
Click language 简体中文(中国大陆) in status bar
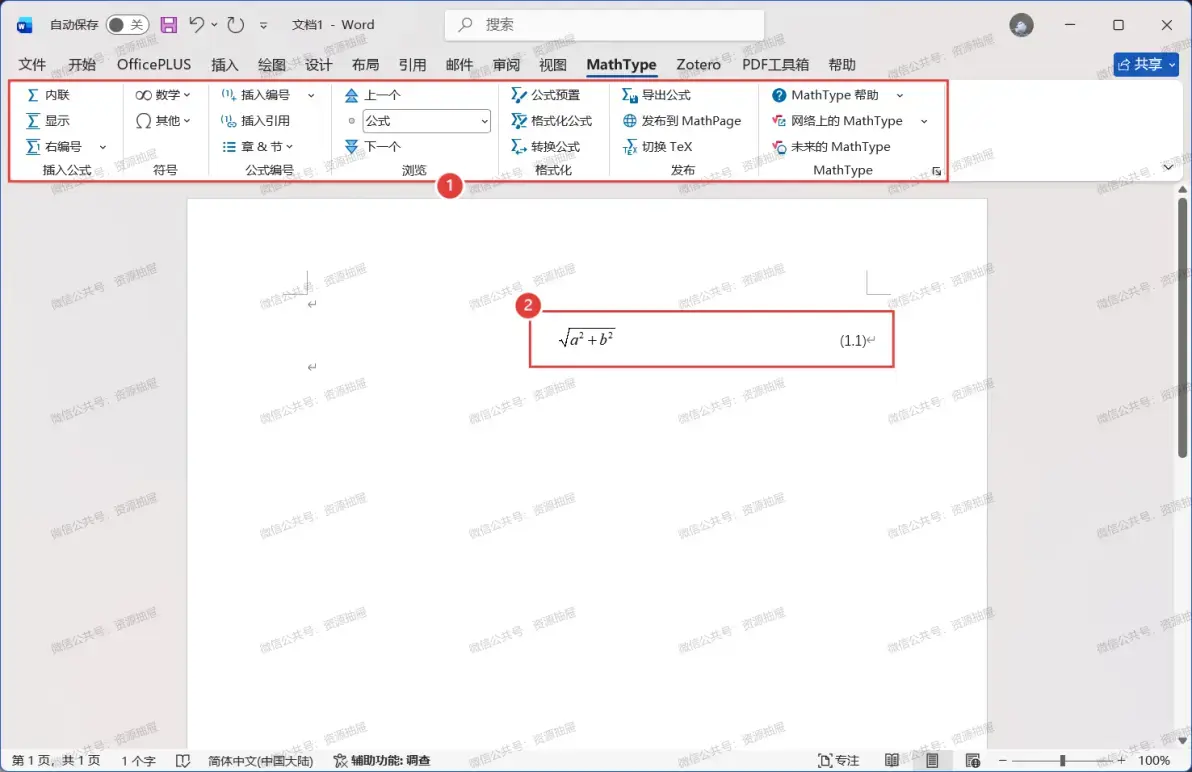[x=261, y=761]
